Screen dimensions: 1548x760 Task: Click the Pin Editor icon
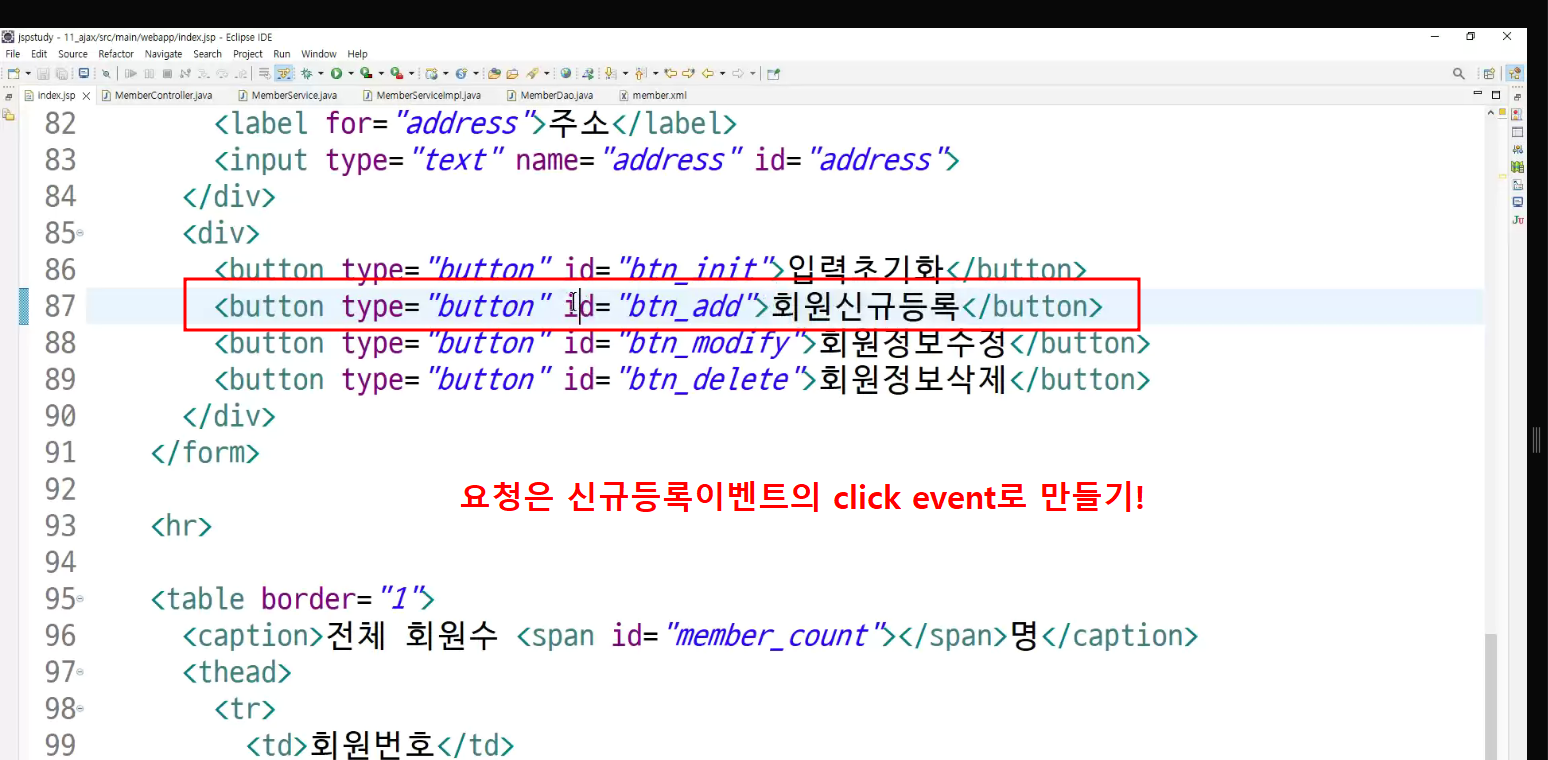(x=773, y=73)
